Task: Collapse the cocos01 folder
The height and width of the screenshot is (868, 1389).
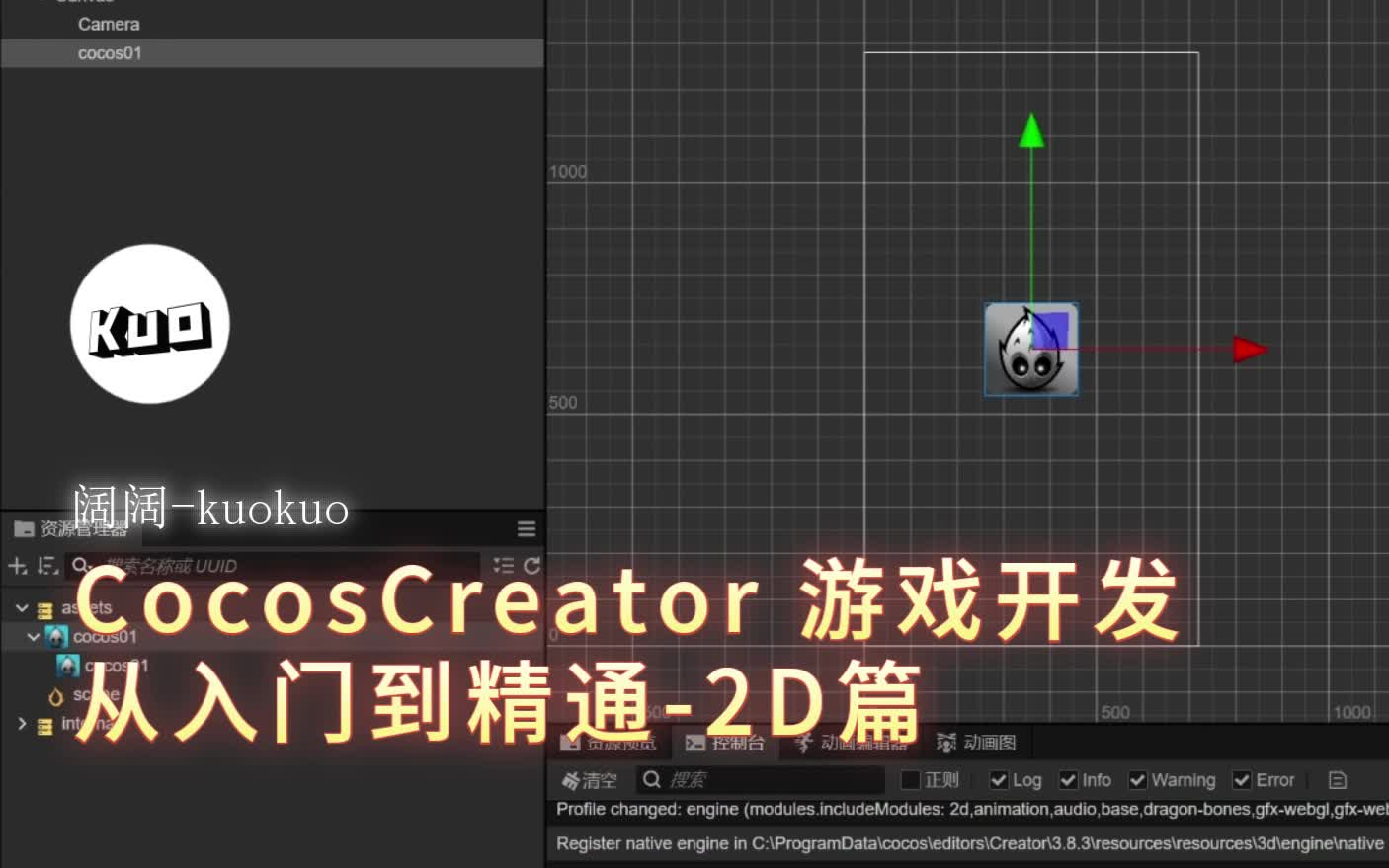Action: click(x=33, y=637)
